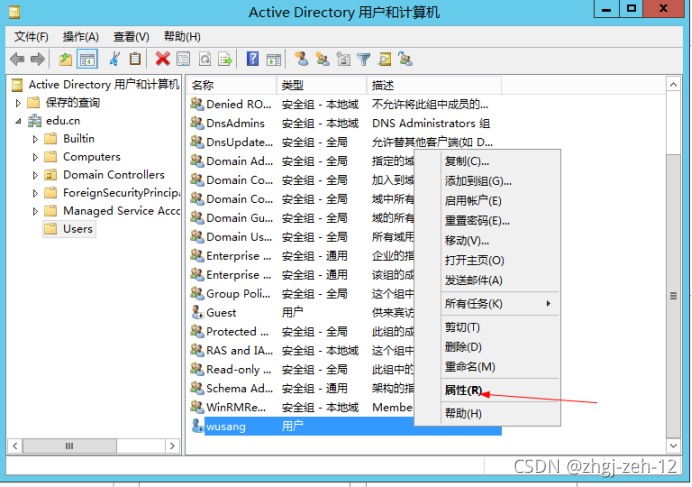Click the Find objects icon
The image size is (692, 487).
[384, 59]
